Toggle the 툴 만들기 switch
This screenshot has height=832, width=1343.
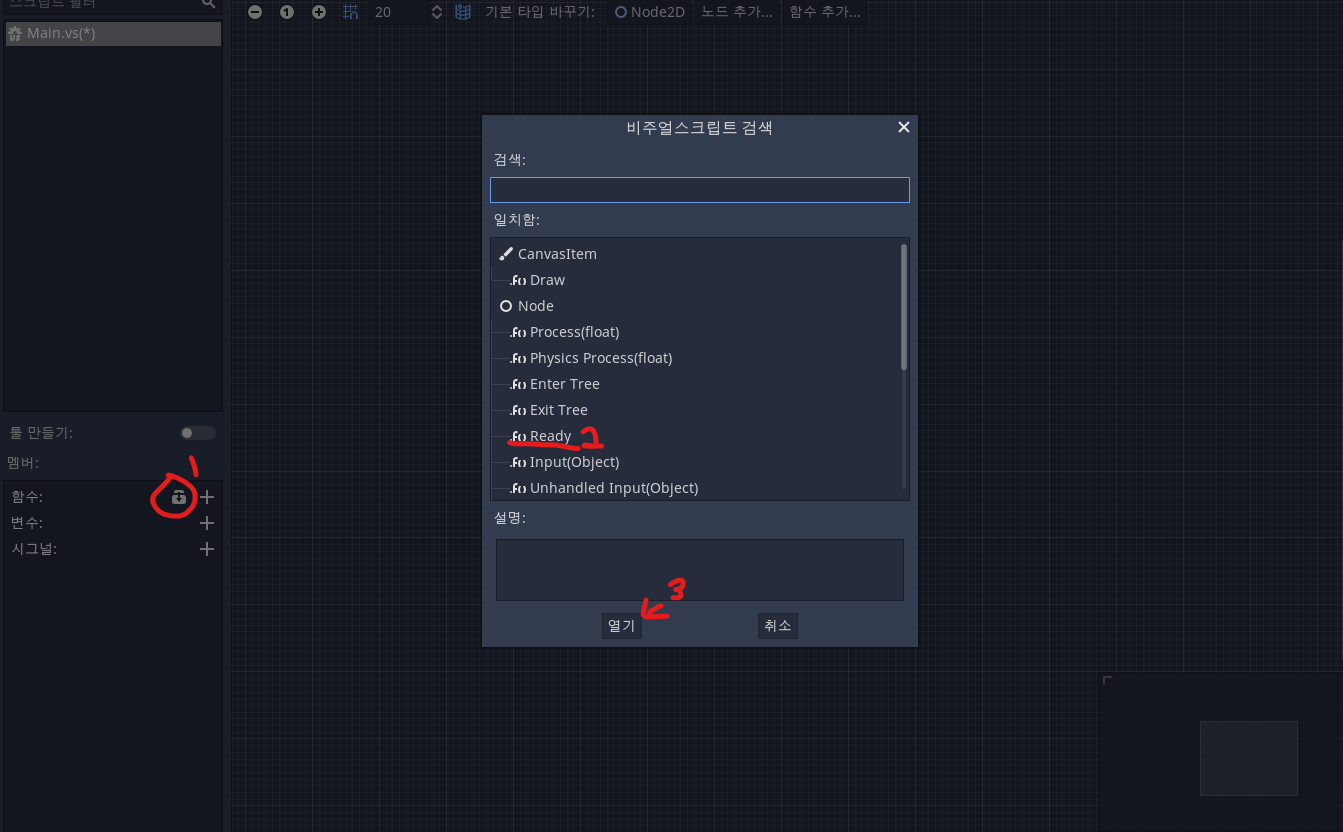click(197, 433)
